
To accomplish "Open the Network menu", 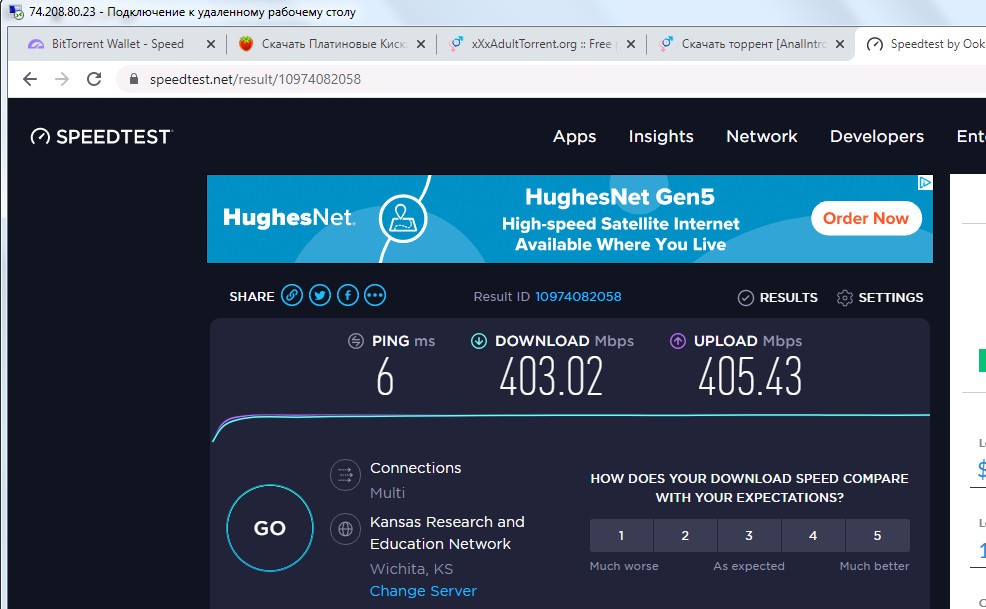I will [x=762, y=137].
